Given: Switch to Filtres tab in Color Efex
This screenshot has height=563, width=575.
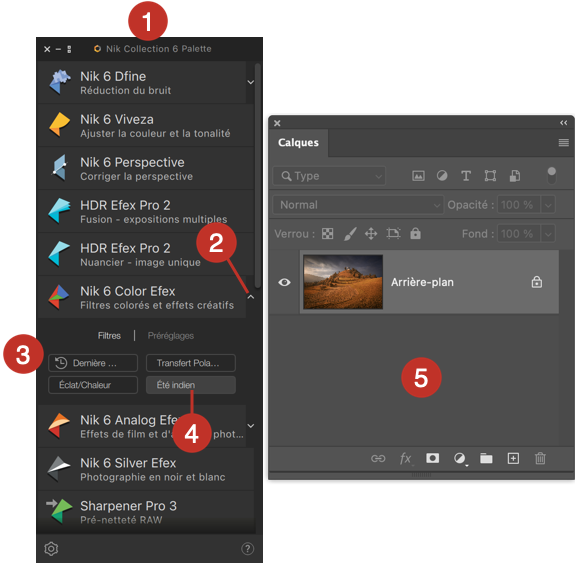Looking at the screenshot, I should pos(109,336).
